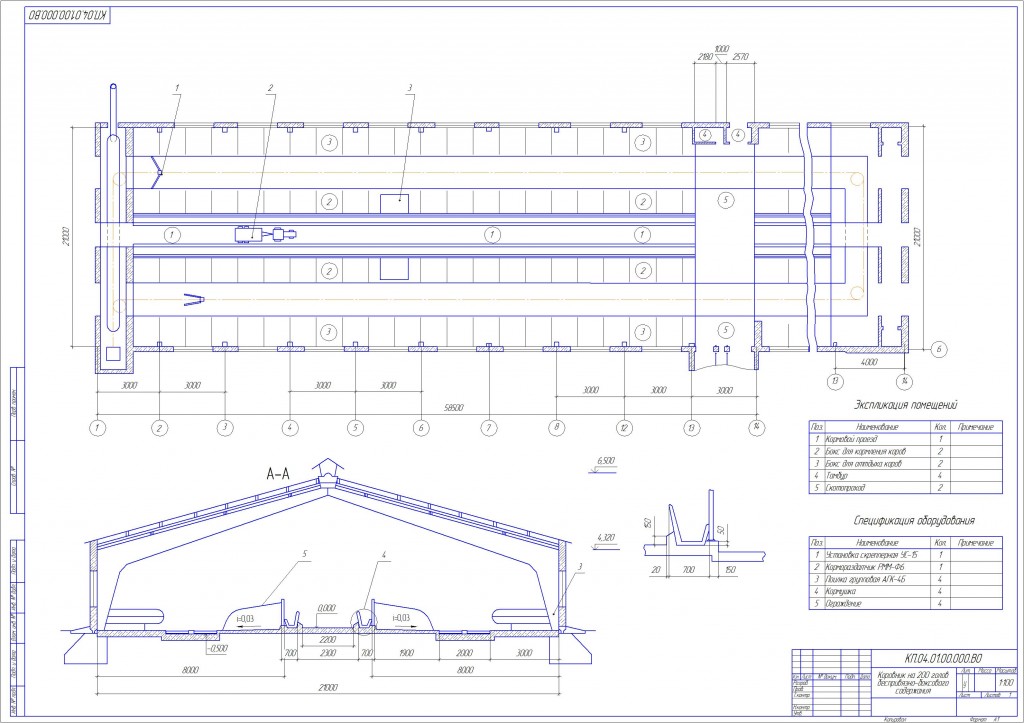Click the "2570" dimension above the plan
Viewport: 1024px width, 723px height.
[740, 57]
